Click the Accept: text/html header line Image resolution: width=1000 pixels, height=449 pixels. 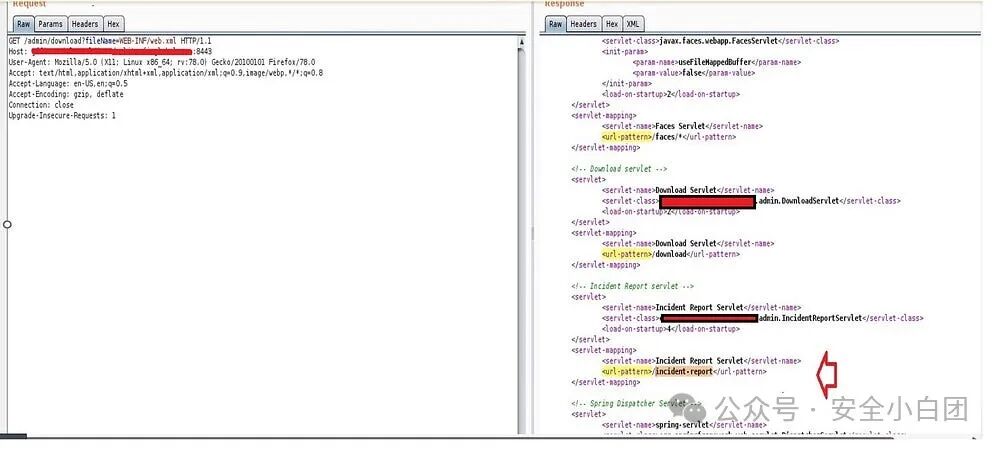point(165,73)
